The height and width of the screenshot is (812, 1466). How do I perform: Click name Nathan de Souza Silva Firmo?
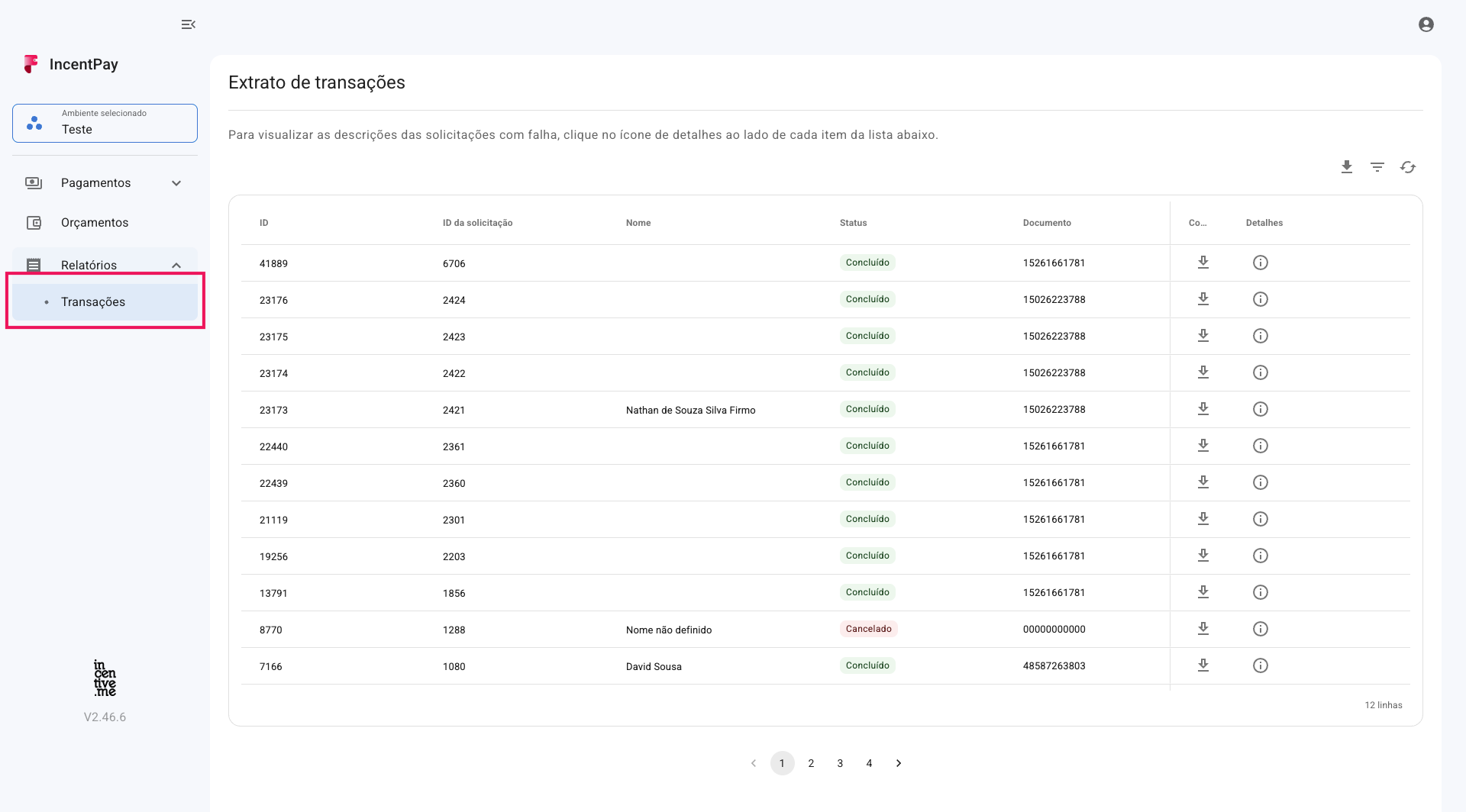coord(690,411)
